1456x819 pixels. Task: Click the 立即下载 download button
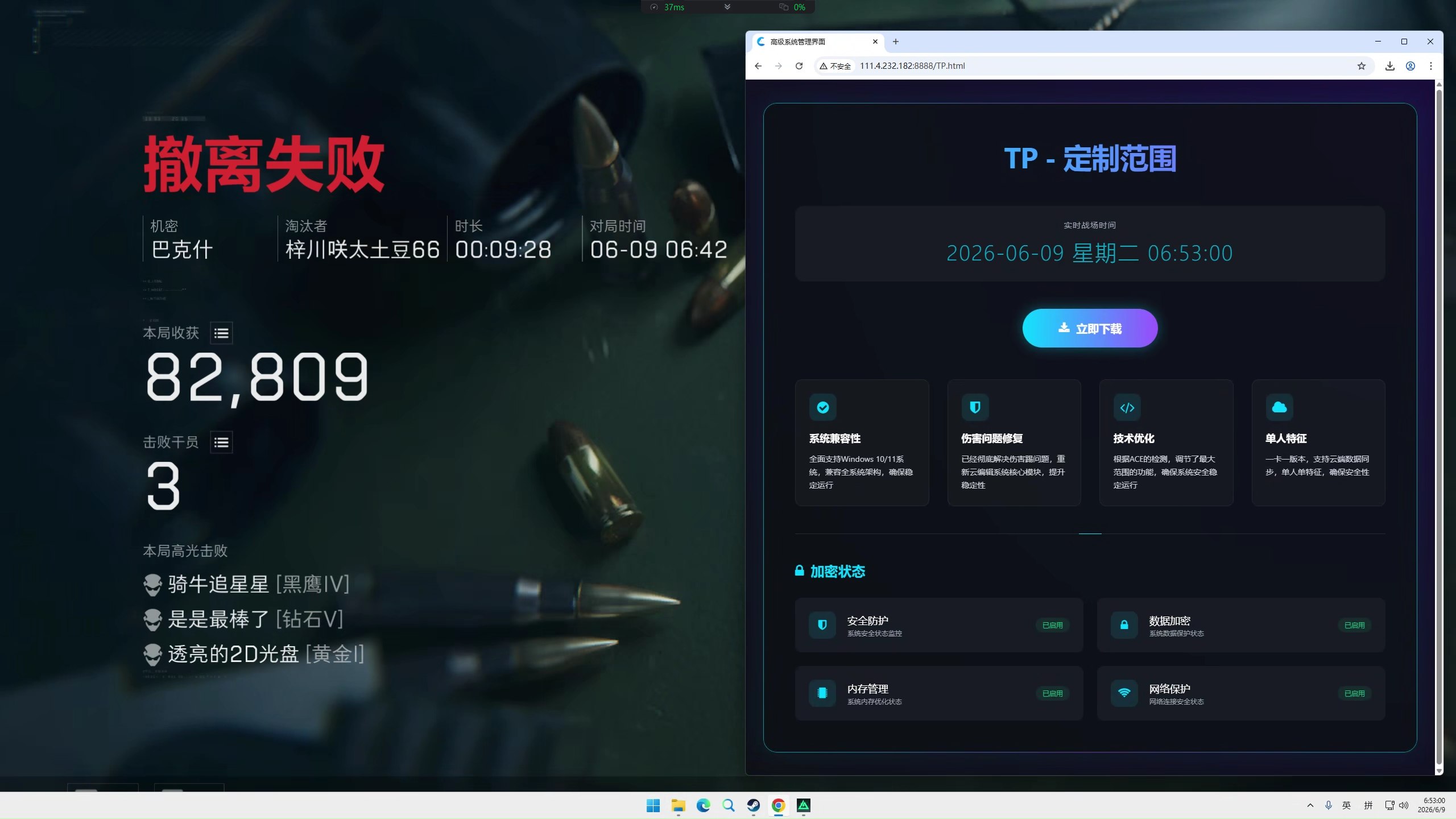[1090, 328]
